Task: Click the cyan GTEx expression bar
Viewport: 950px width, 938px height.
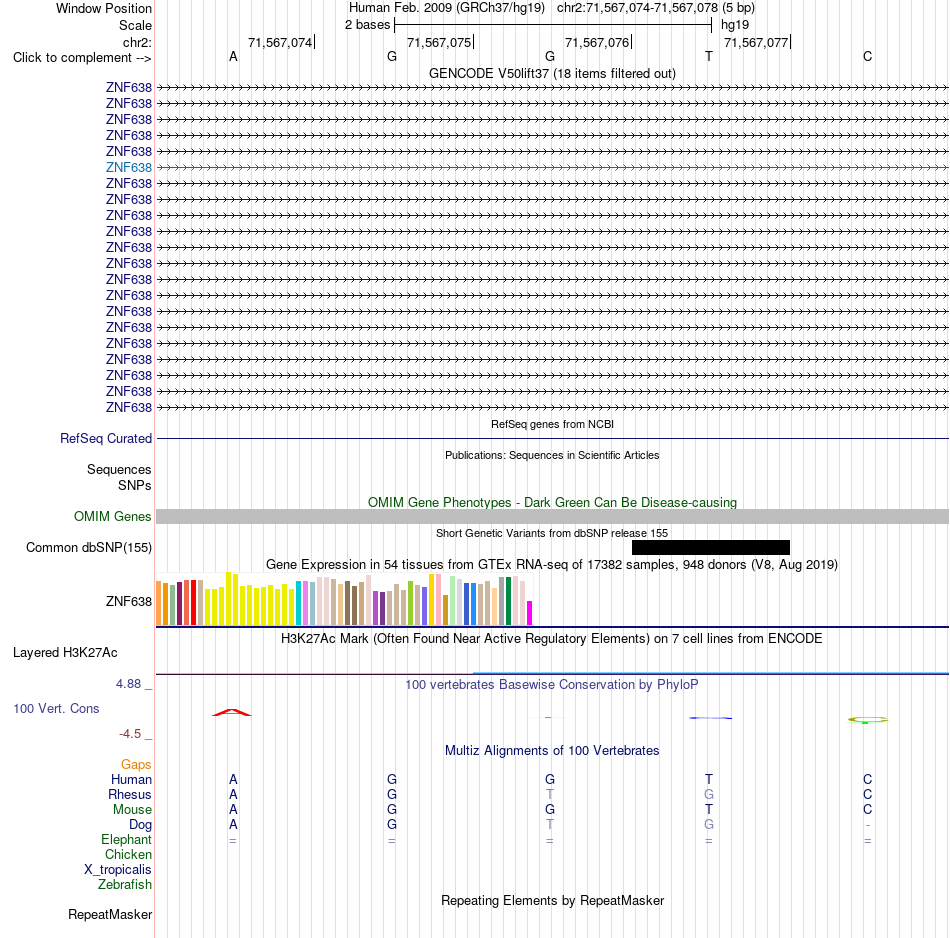Action: pos(299,603)
